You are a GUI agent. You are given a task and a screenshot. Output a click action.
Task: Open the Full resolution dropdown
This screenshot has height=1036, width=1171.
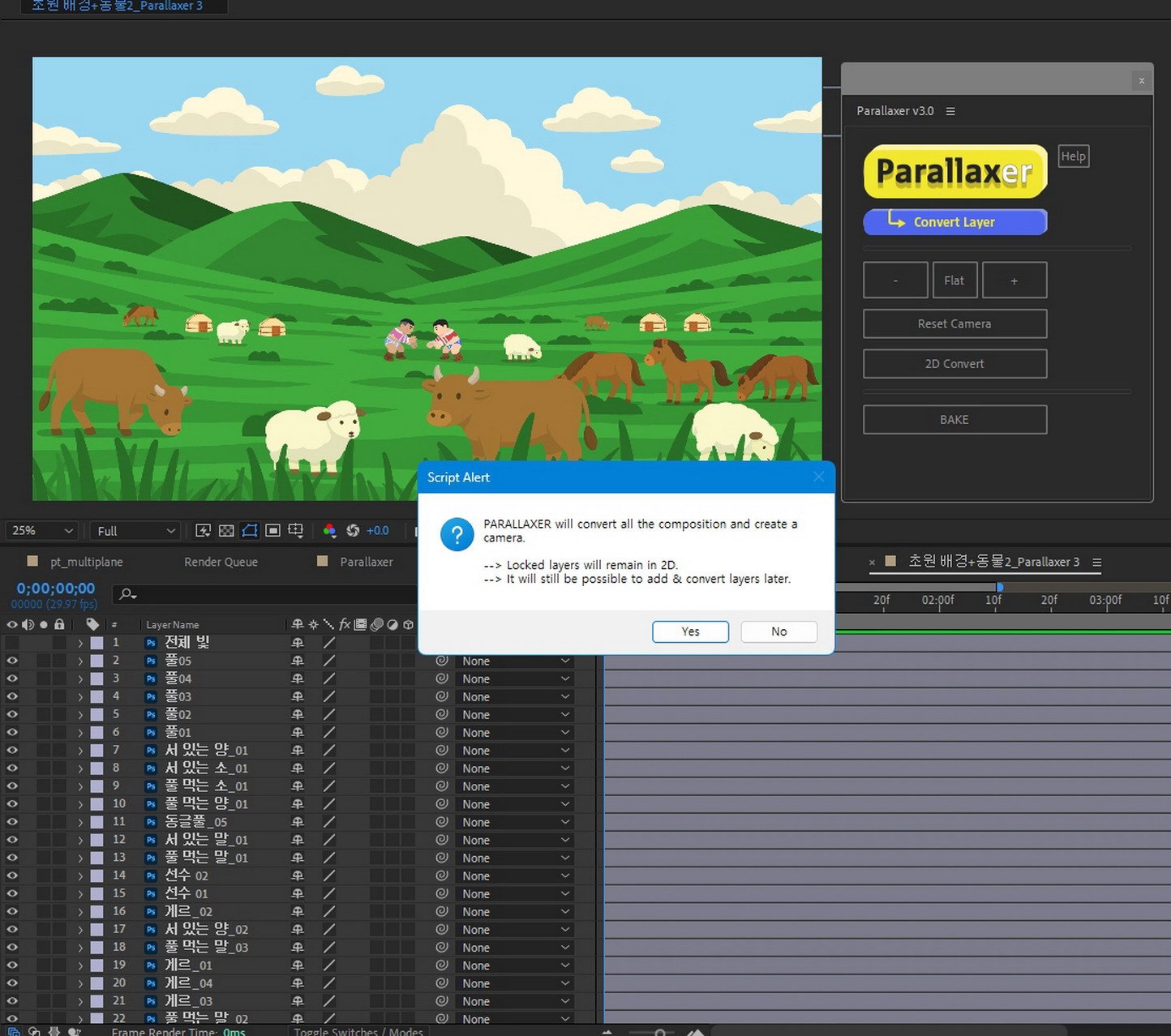[x=135, y=530]
